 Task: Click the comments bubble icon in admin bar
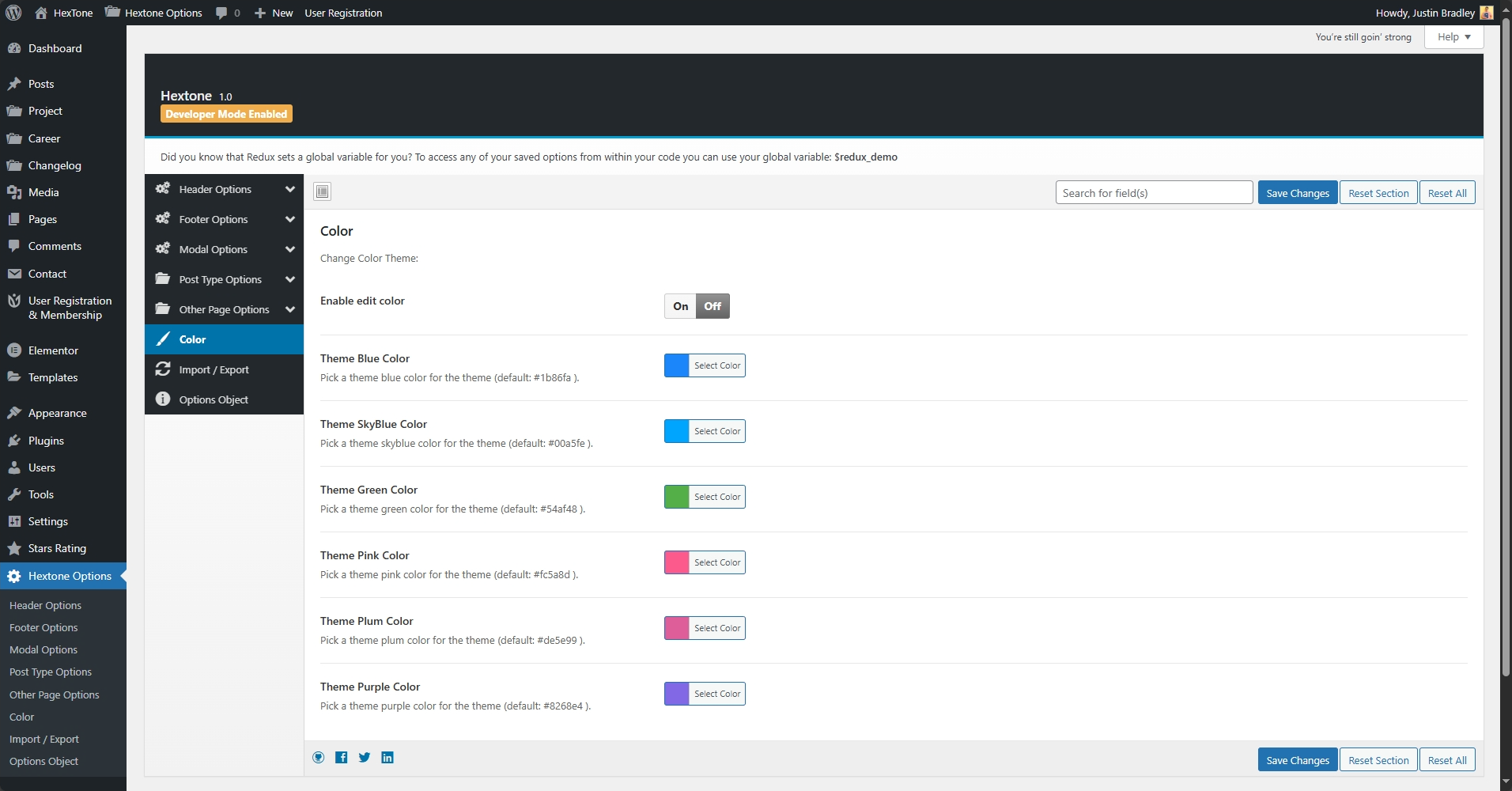pyautogui.click(x=221, y=13)
